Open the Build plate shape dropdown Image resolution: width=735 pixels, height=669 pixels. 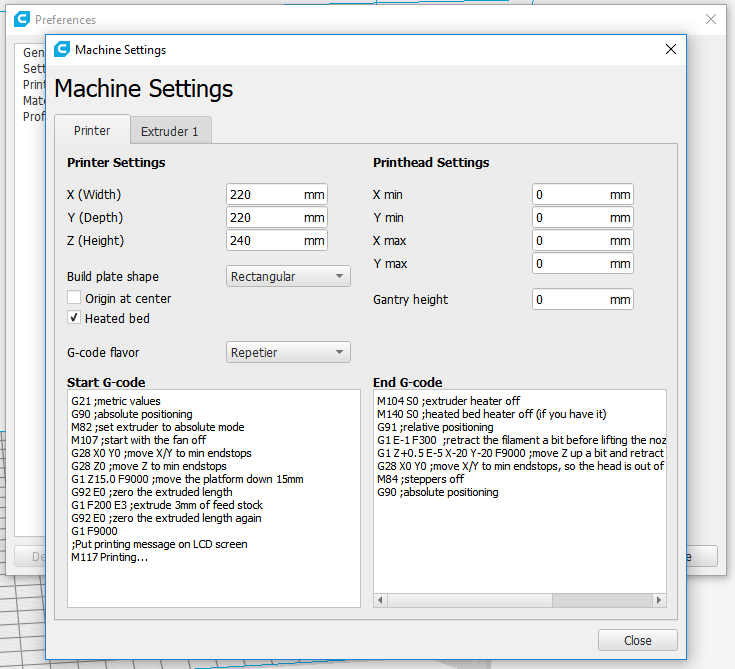[x=288, y=277]
